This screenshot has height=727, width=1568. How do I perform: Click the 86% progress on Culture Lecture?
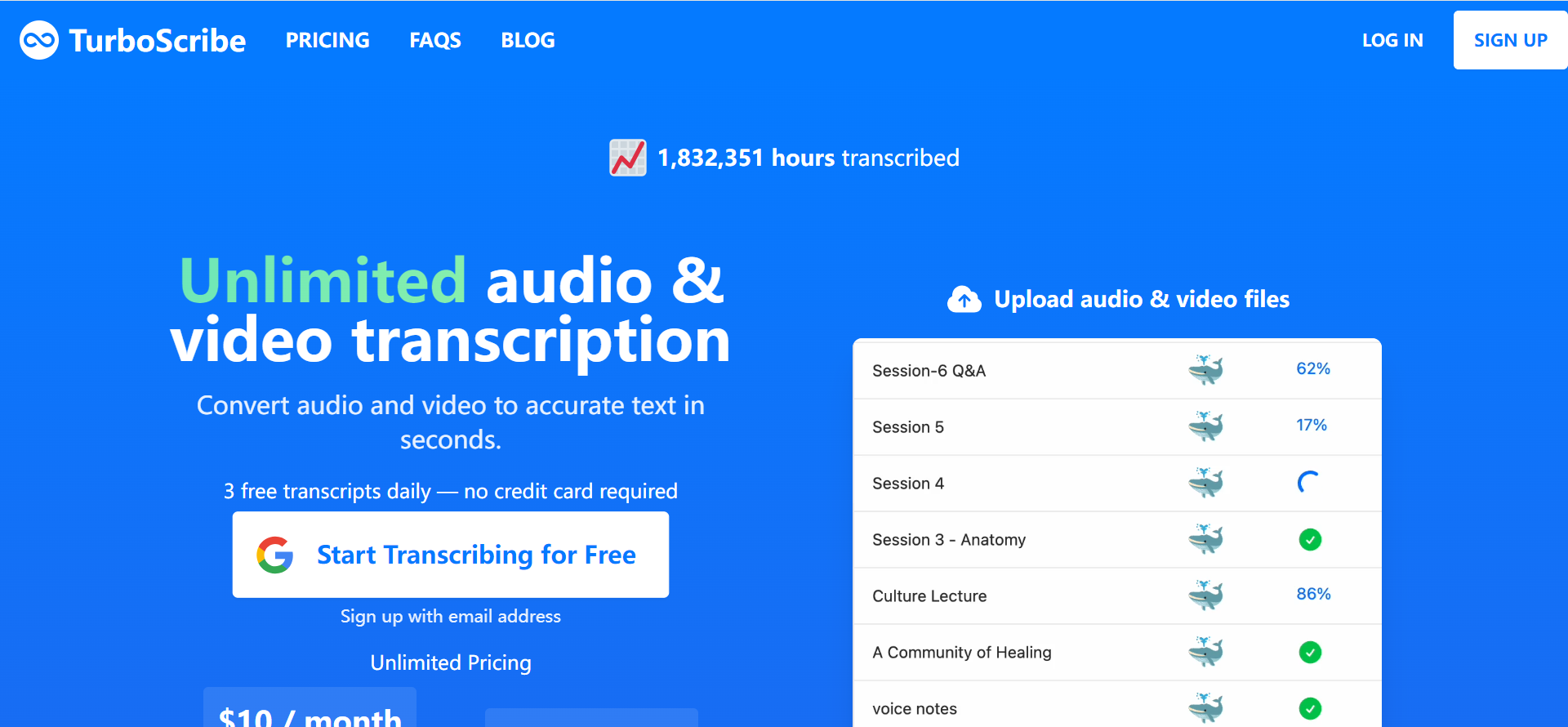point(1313,594)
